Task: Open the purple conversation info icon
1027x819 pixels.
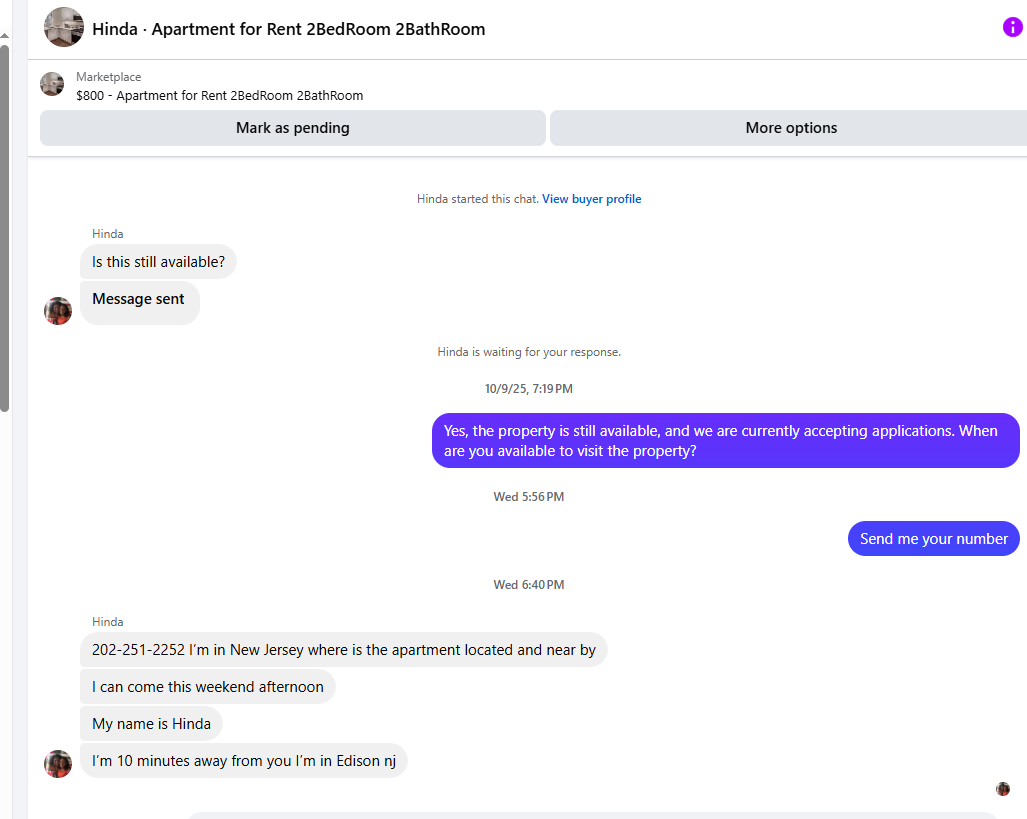Action: [x=1013, y=27]
